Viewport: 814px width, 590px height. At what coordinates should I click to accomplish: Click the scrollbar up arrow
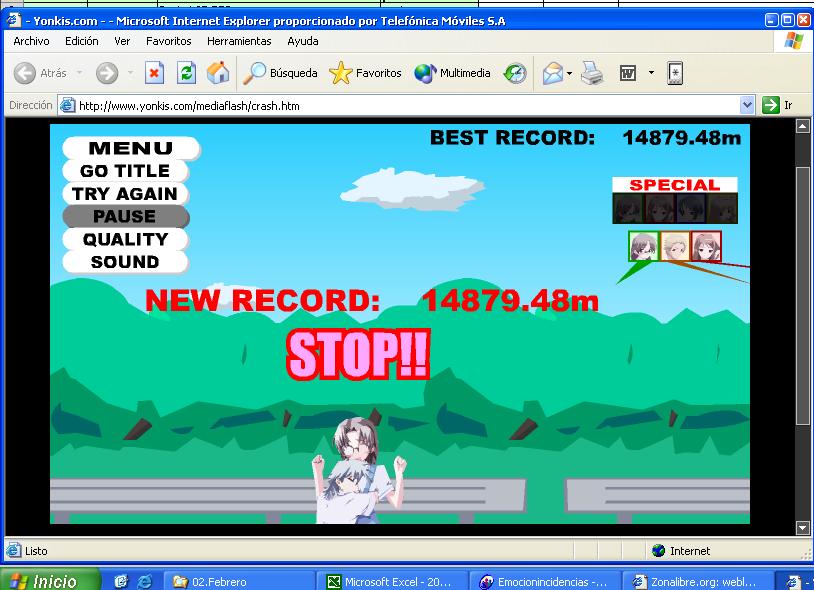[803, 126]
